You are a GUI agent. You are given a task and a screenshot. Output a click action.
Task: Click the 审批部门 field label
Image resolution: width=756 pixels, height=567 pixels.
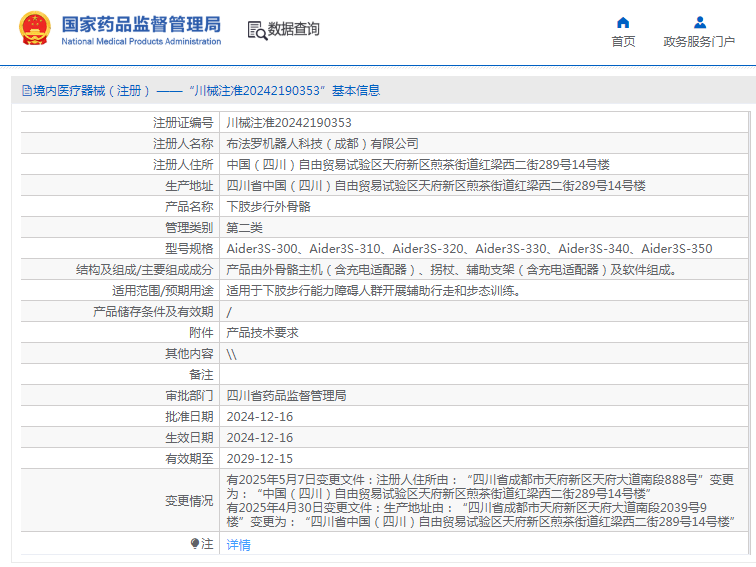pos(189,396)
